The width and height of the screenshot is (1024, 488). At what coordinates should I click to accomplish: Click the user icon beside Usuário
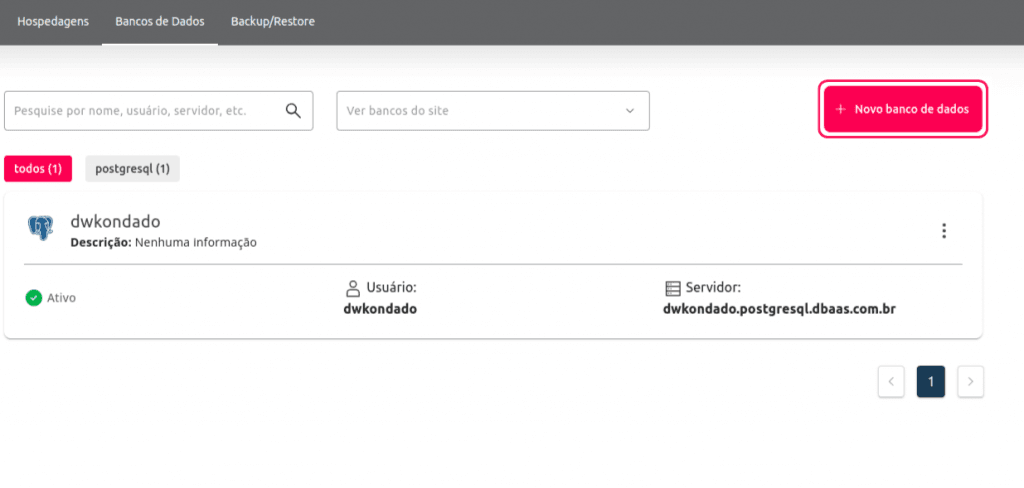click(352, 288)
